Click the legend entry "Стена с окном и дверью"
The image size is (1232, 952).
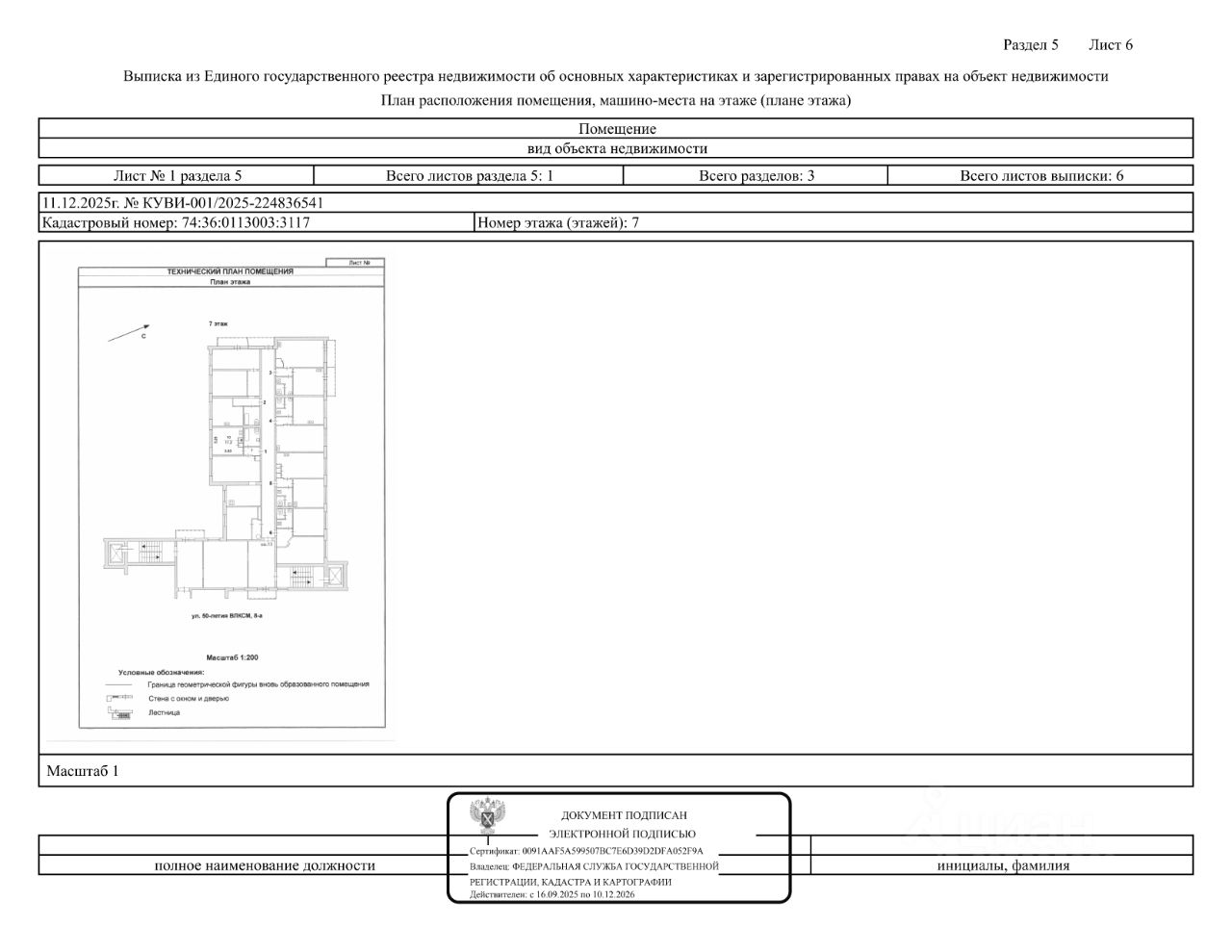(x=189, y=698)
